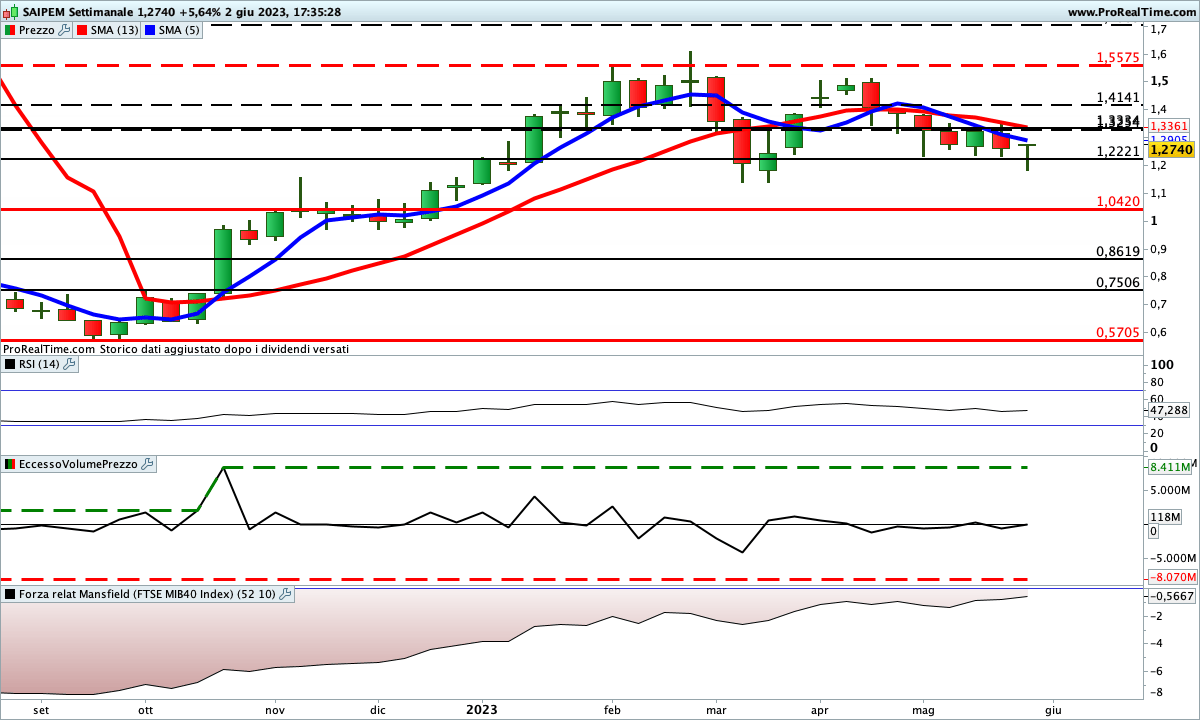1200x720 pixels.
Task: Open EccessoVolumePrezzo wrench settings icon
Action: (147, 464)
